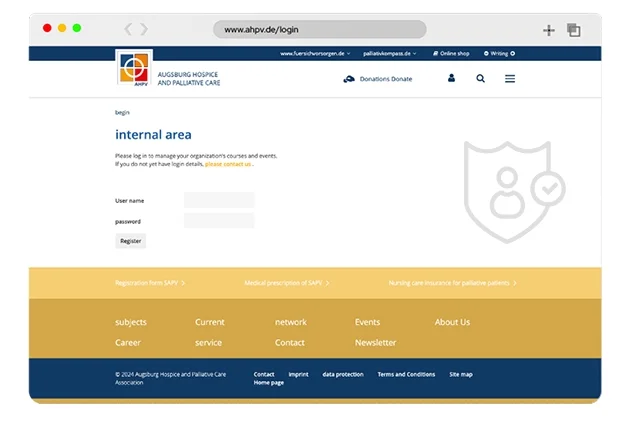Viewport: 628px width, 429px height.
Task: Show tab overview icon in browser
Action: click(x=574, y=30)
